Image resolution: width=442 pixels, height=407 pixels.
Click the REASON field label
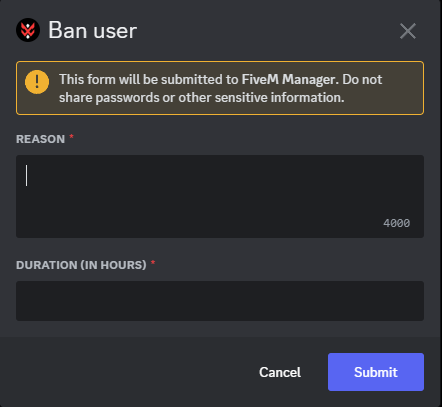[41, 139]
